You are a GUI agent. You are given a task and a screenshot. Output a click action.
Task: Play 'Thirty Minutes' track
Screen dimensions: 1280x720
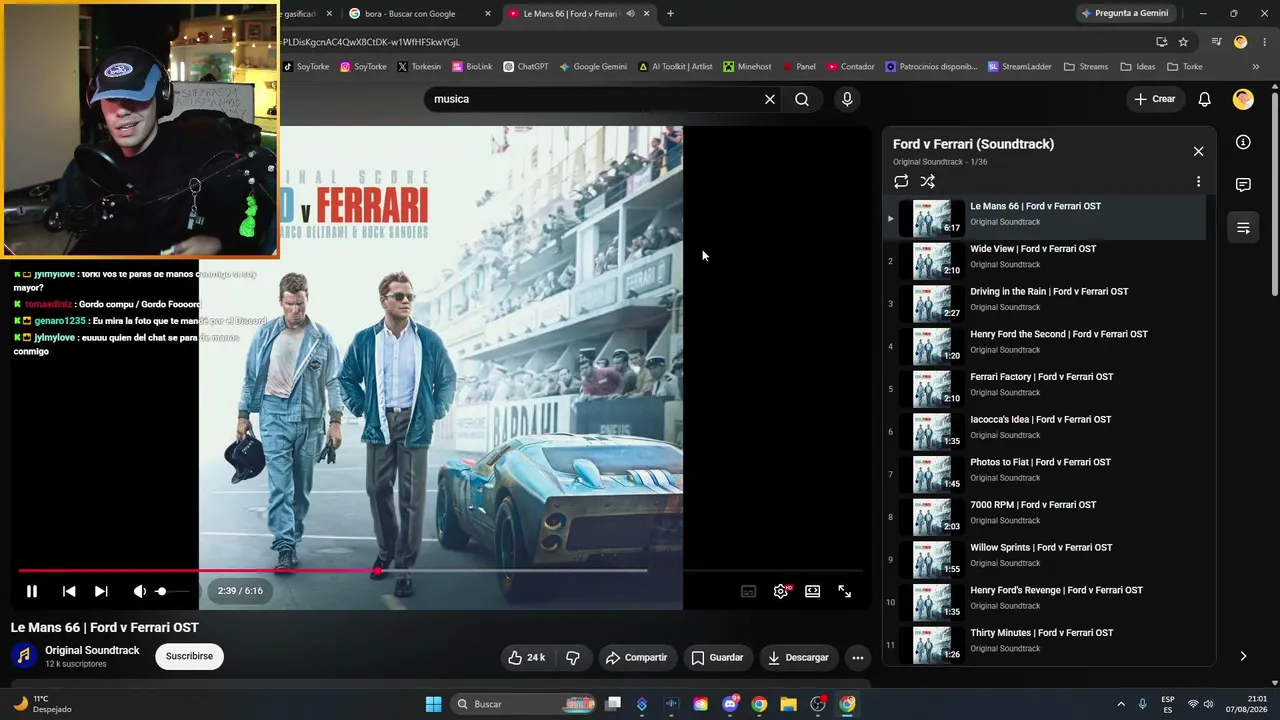tap(1045, 645)
